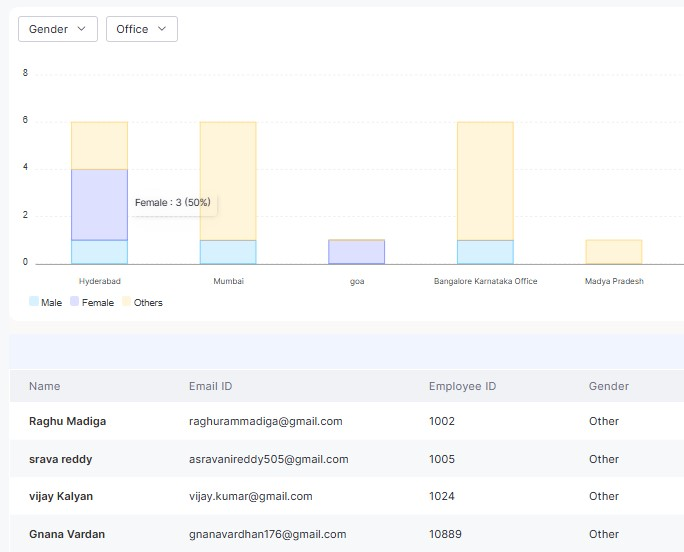Toggle the Male legend swatch
Viewport: 684px width, 552px height.
[x=34, y=301]
